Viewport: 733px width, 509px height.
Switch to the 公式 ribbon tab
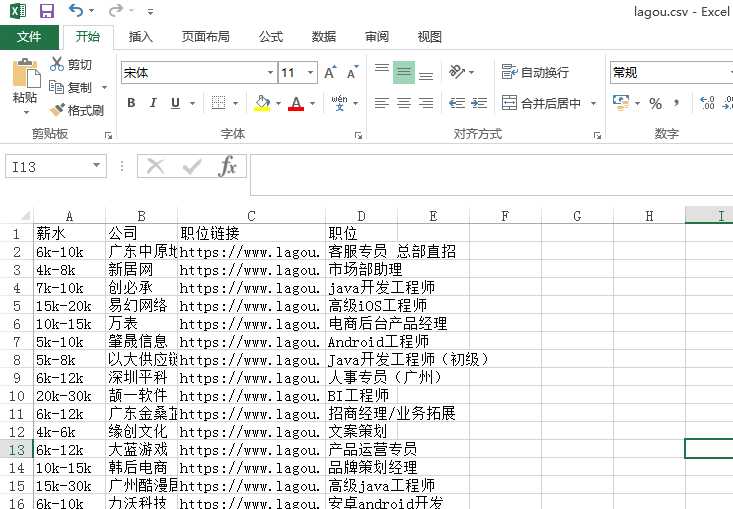[x=271, y=37]
